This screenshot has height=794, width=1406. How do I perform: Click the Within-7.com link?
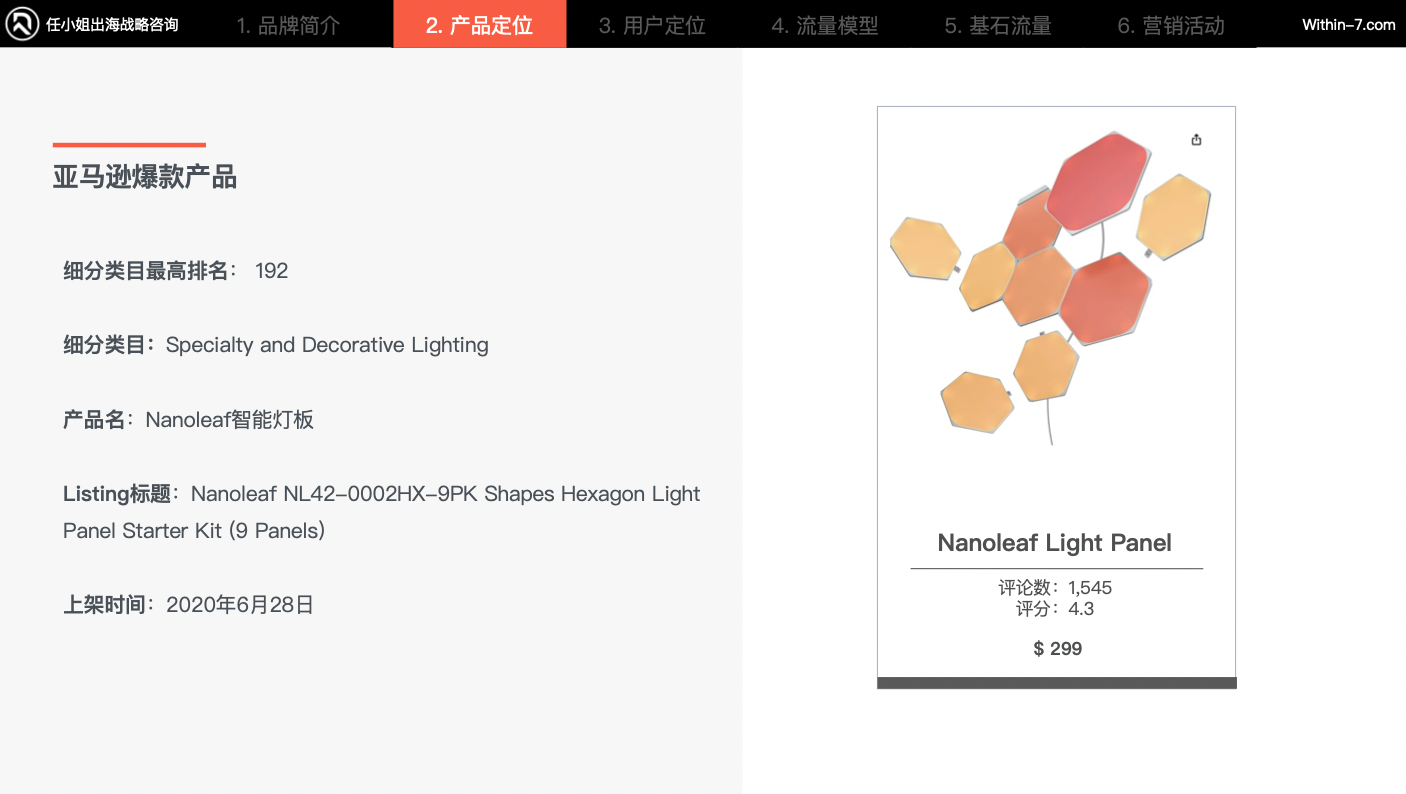pyautogui.click(x=1348, y=25)
